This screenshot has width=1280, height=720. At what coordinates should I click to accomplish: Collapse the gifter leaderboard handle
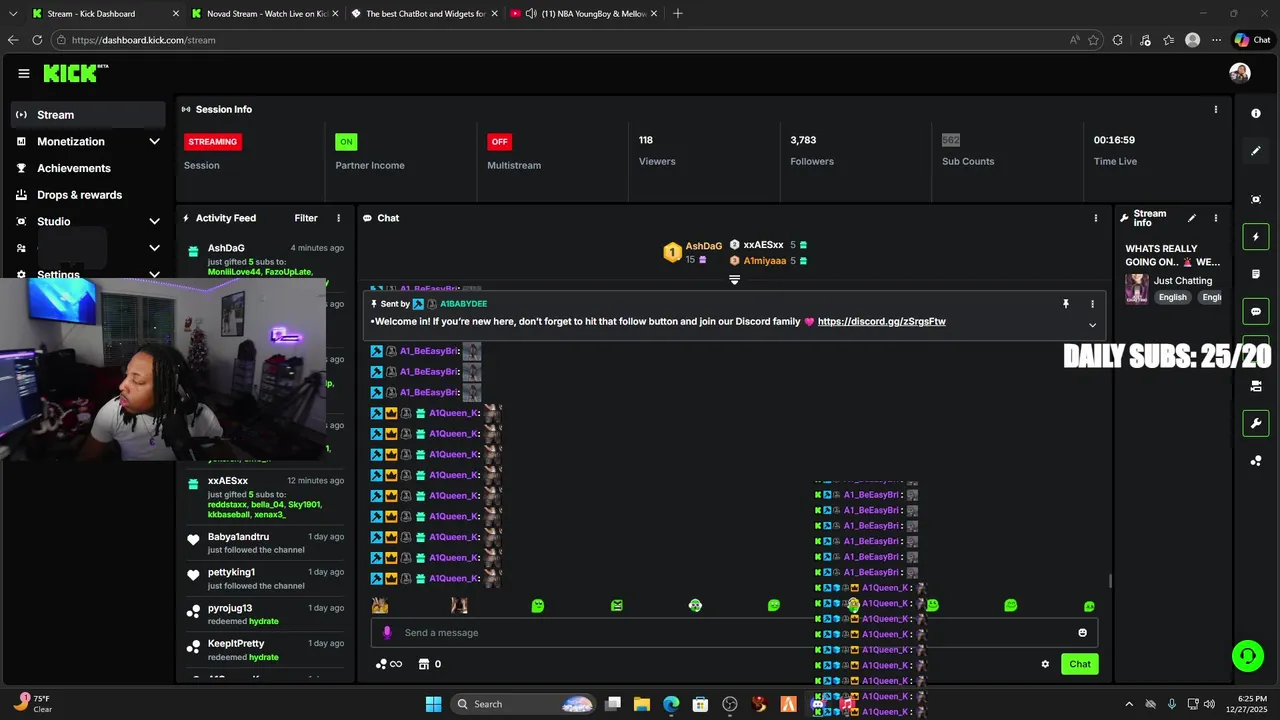coord(734,280)
